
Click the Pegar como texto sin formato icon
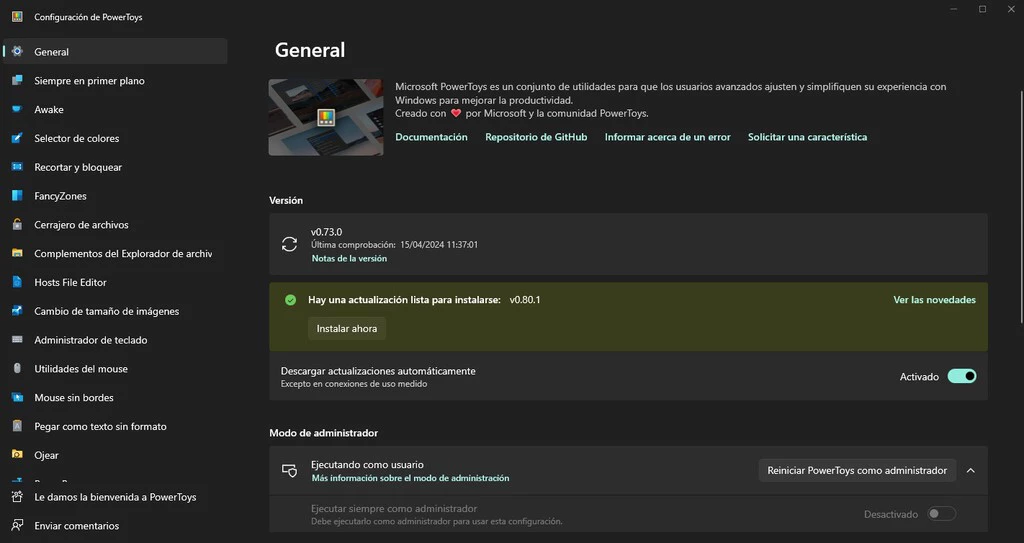pos(18,425)
